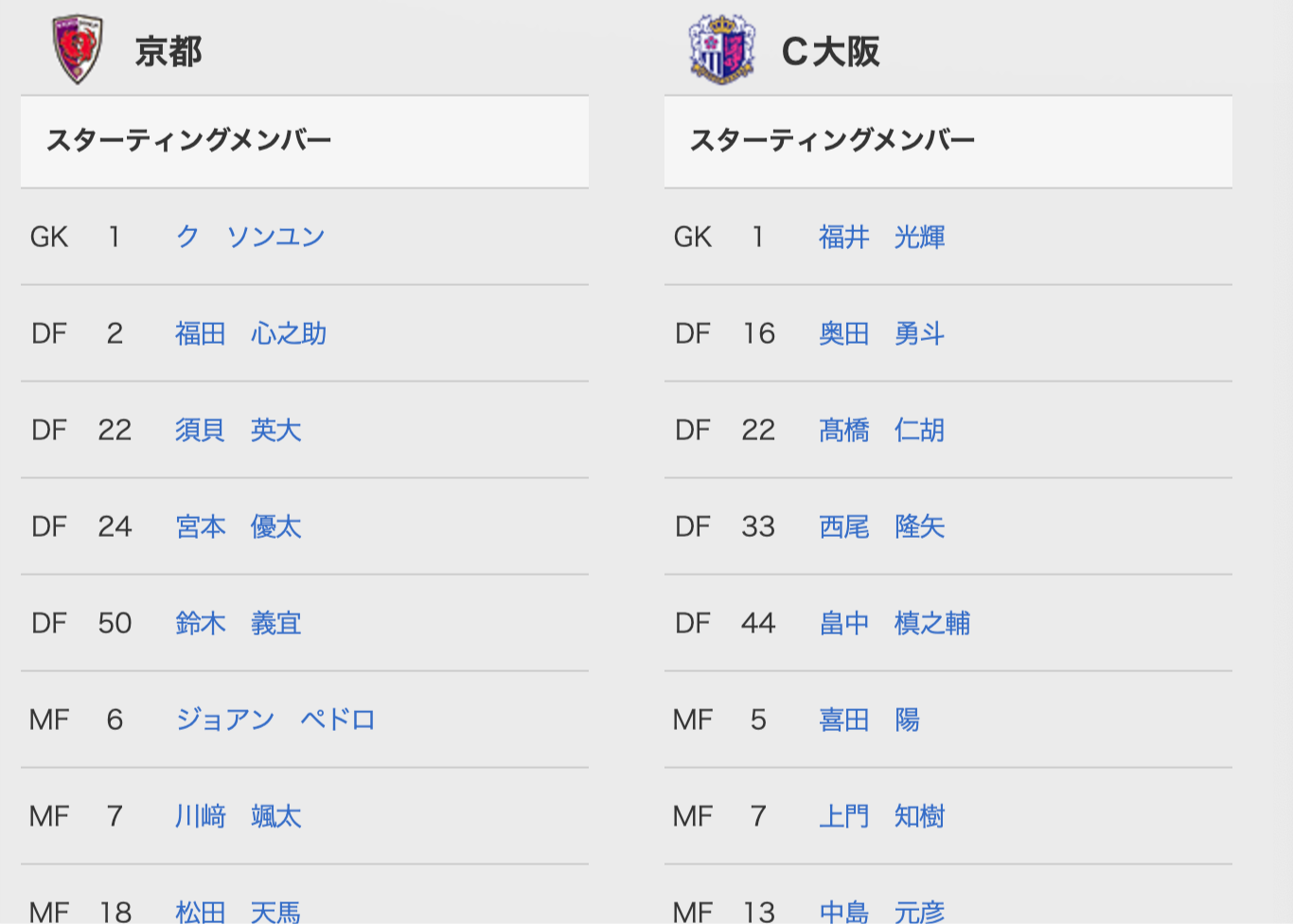The height and width of the screenshot is (924, 1293).
Task: Open ジョアン ペドロ player profile
Action: coord(275,720)
